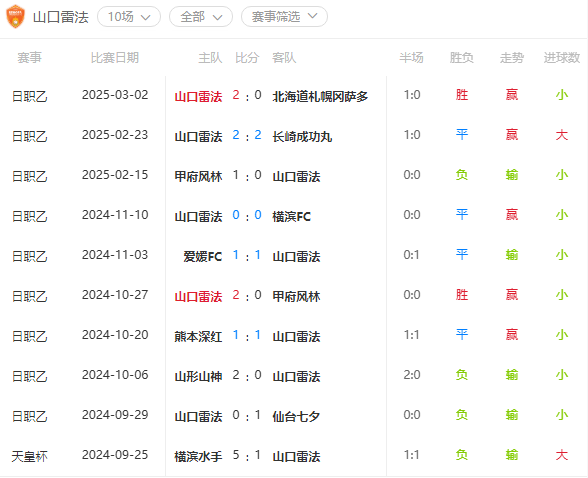The width and height of the screenshot is (588, 478).
Task: Click the 5 : 1 score in 天皇杯 row
Action: (247, 456)
